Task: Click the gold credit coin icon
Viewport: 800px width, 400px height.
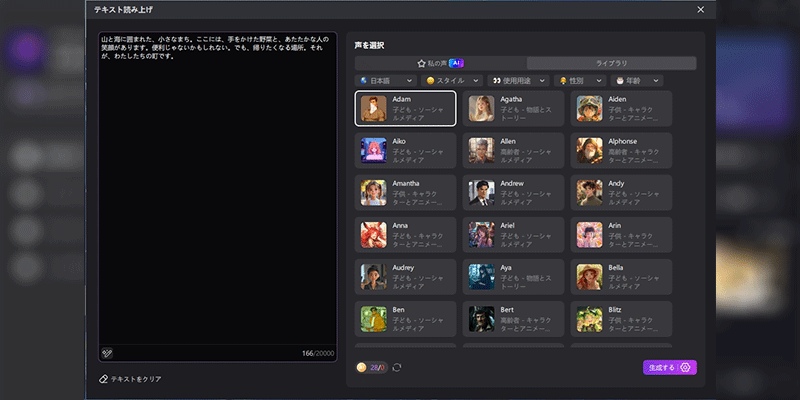Action: coord(361,367)
